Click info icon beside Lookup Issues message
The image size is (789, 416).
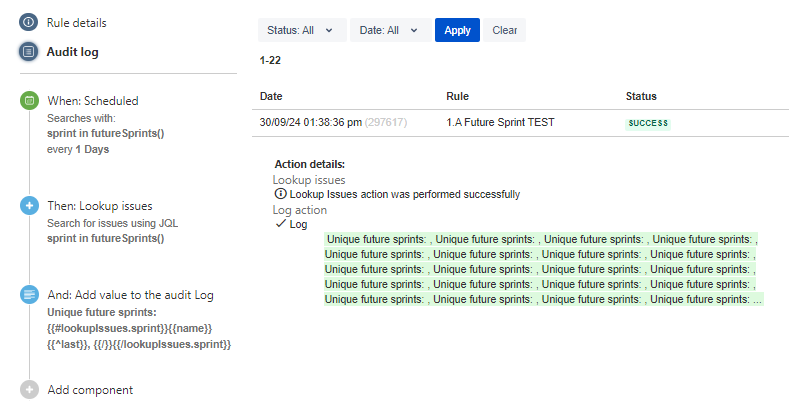coord(280,194)
